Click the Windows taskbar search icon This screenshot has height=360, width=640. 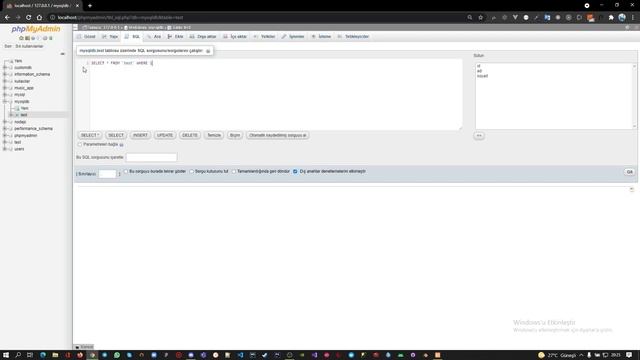tap(18, 355)
